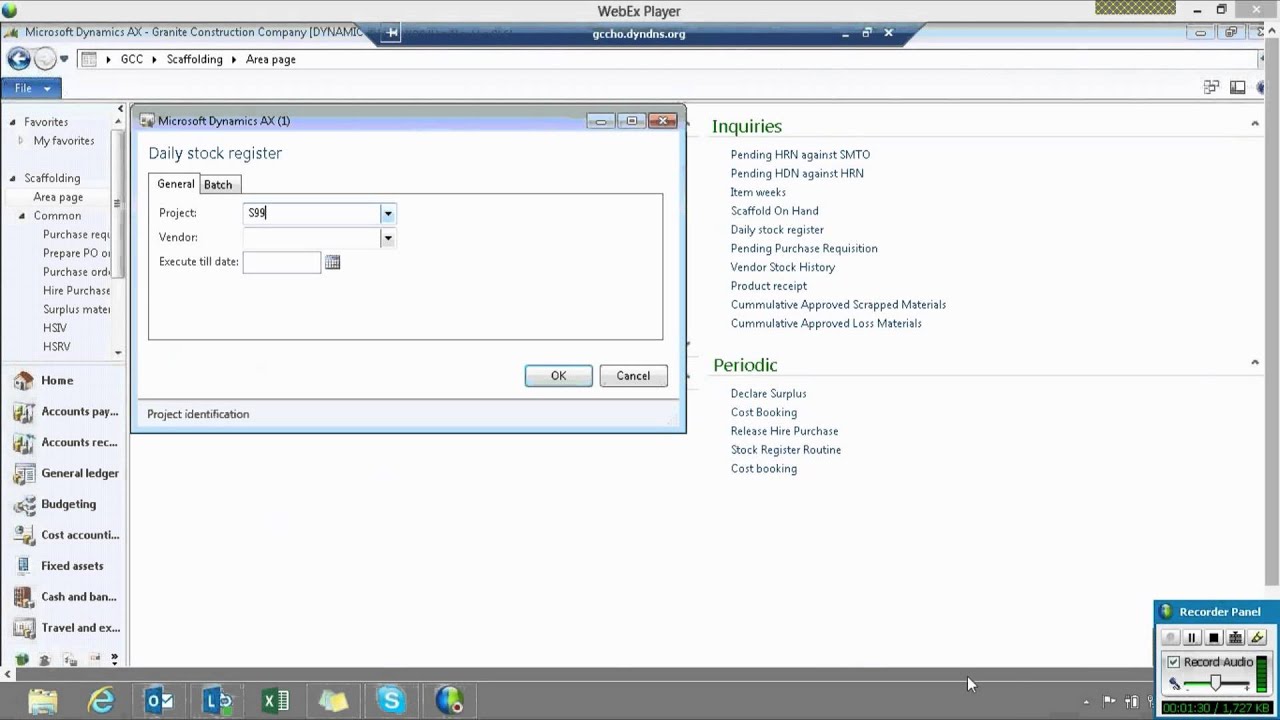This screenshot has height=720, width=1280.
Task: Open Cost accounting module
Action: [x=63, y=535]
